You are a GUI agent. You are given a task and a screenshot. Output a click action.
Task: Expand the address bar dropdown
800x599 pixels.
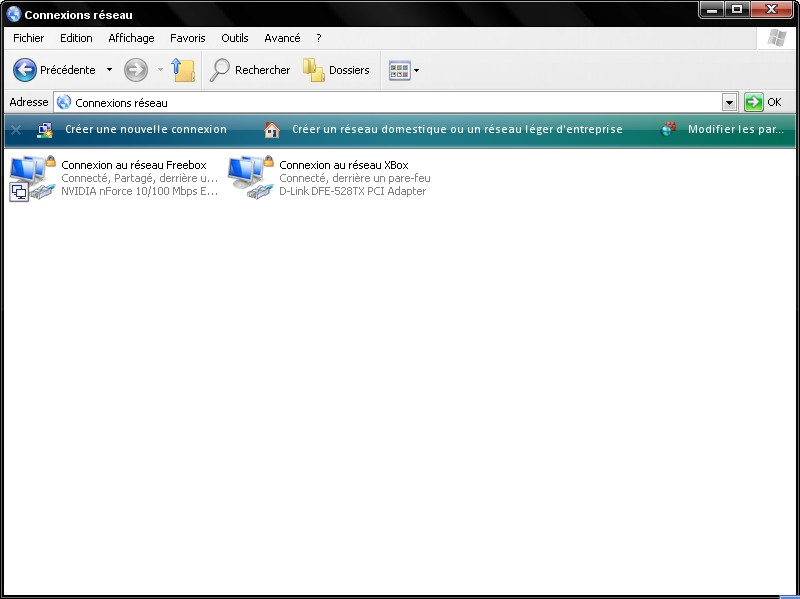[730, 103]
